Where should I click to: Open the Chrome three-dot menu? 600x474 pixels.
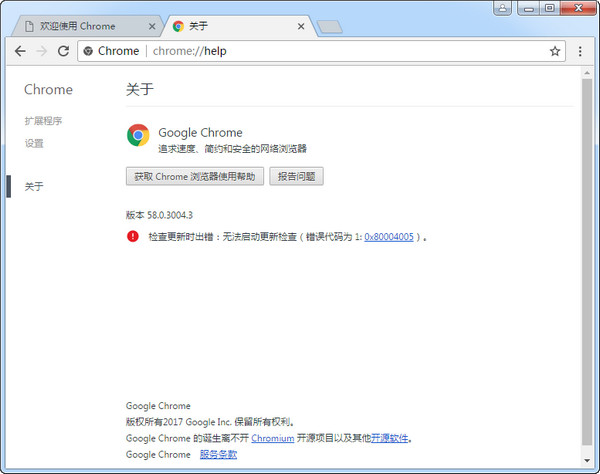click(581, 51)
